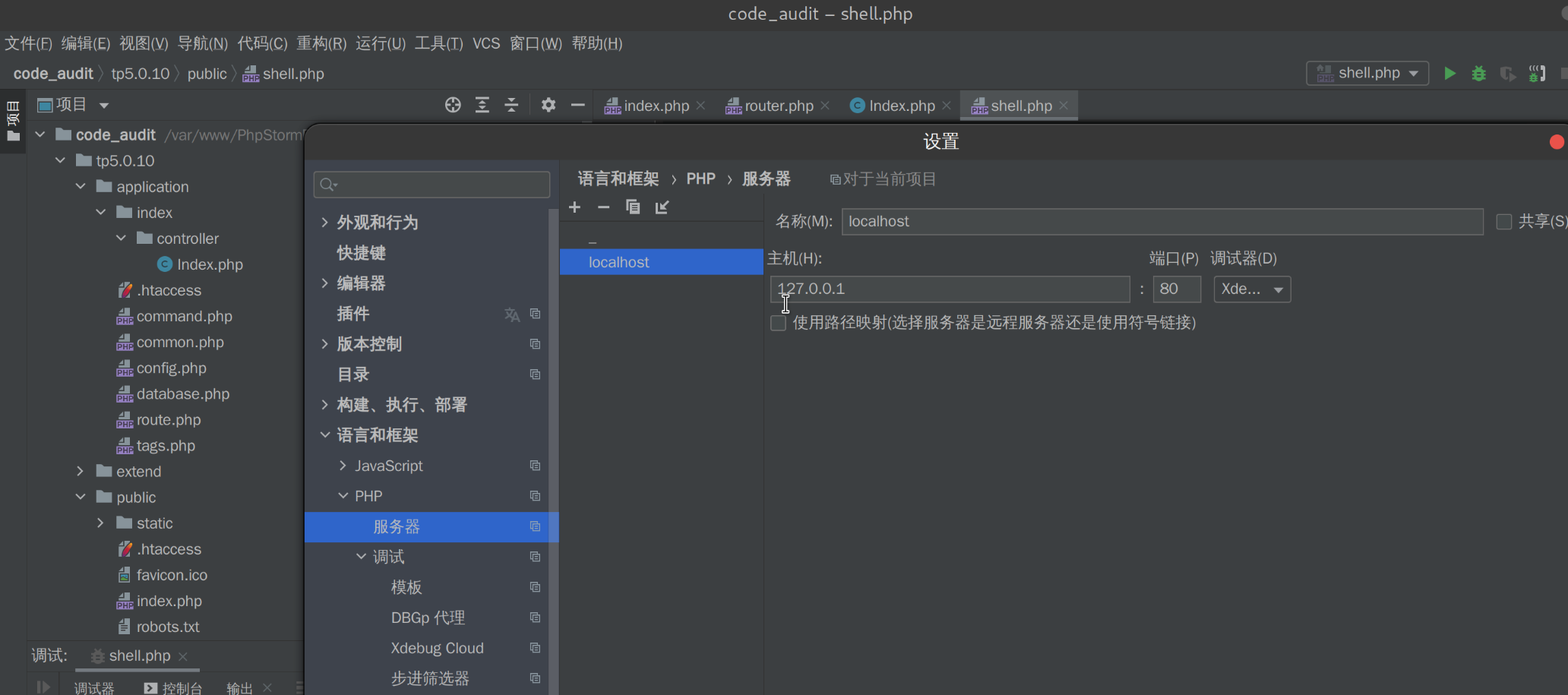This screenshot has height=695, width=1568.
Task: Collapse the 调试 settings node
Action: pos(361,557)
